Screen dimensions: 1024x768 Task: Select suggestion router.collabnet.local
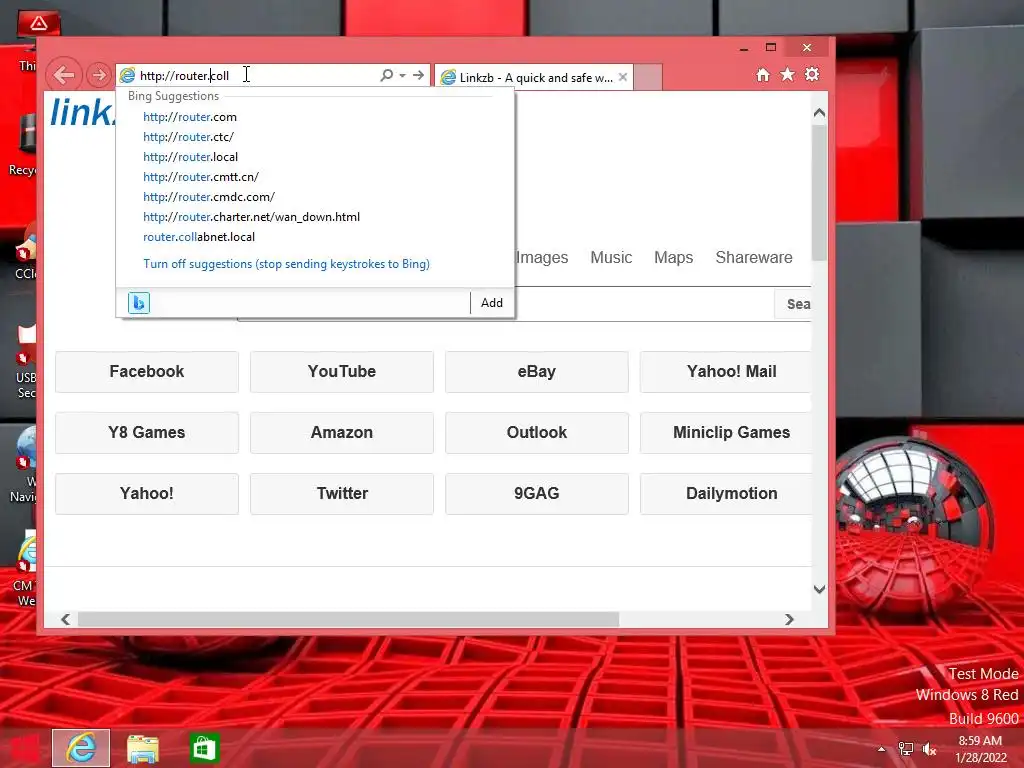(x=199, y=237)
